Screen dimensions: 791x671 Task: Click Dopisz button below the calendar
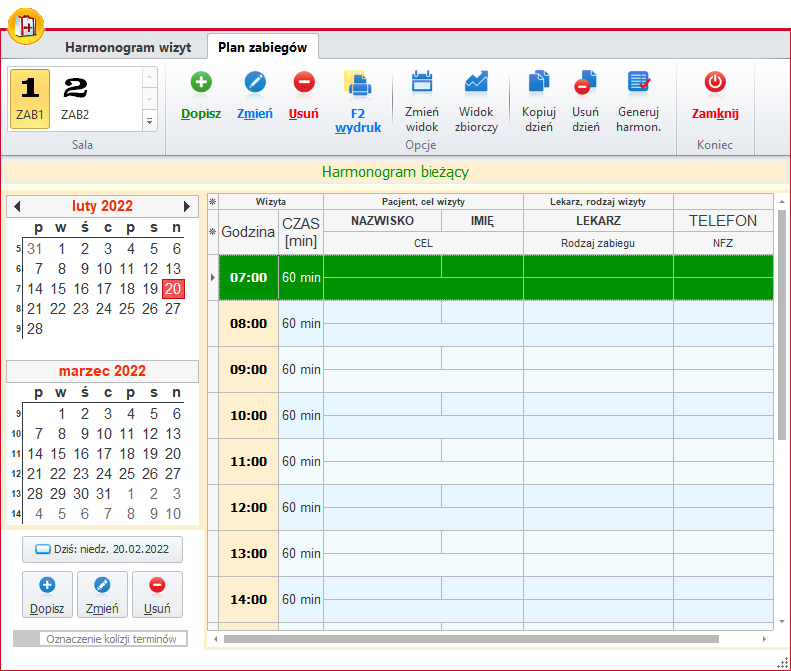pyautogui.click(x=47, y=595)
